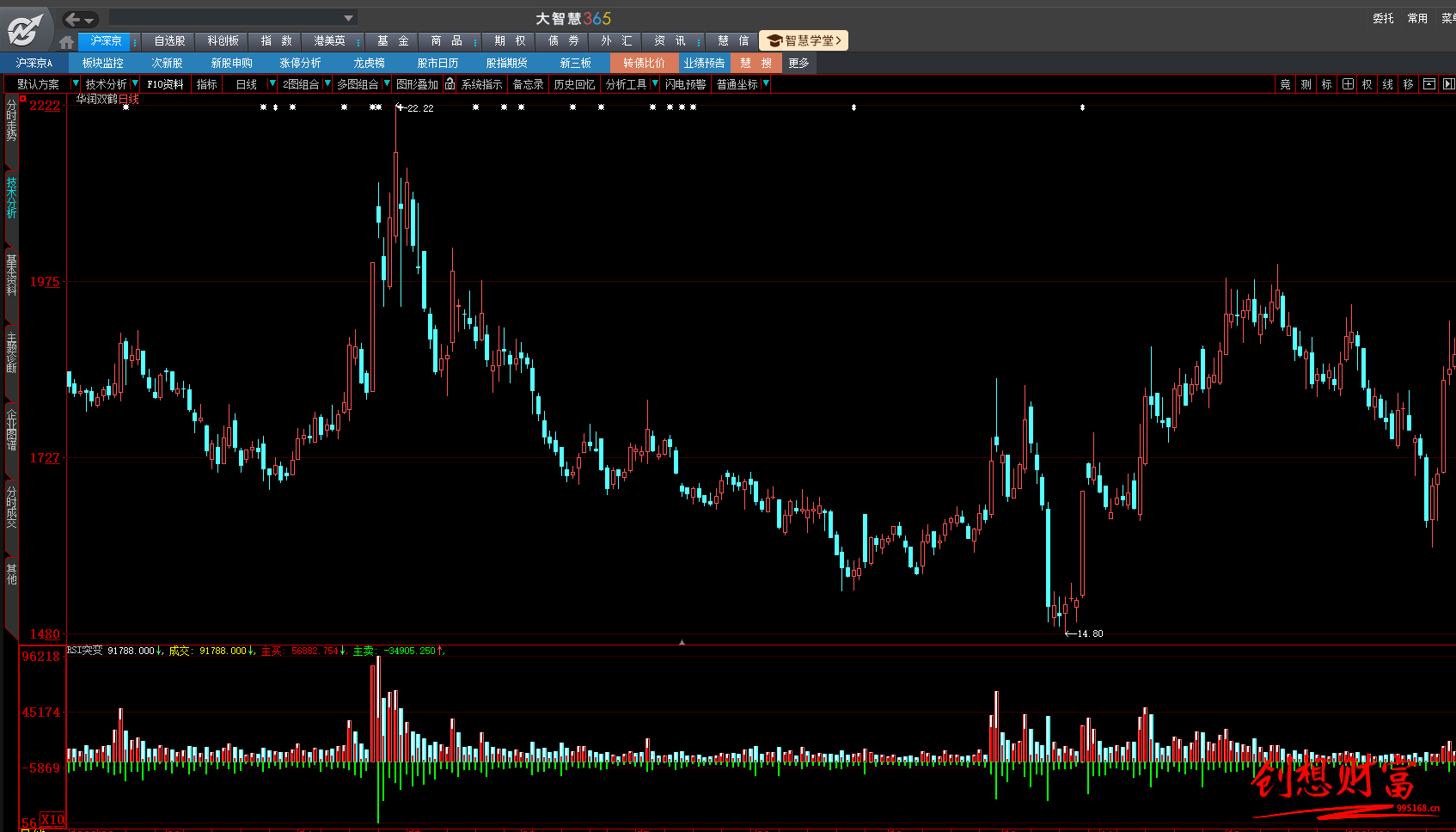Expand the 普通坐标 dropdown arrow
The width and height of the screenshot is (1456, 832).
pos(766,83)
